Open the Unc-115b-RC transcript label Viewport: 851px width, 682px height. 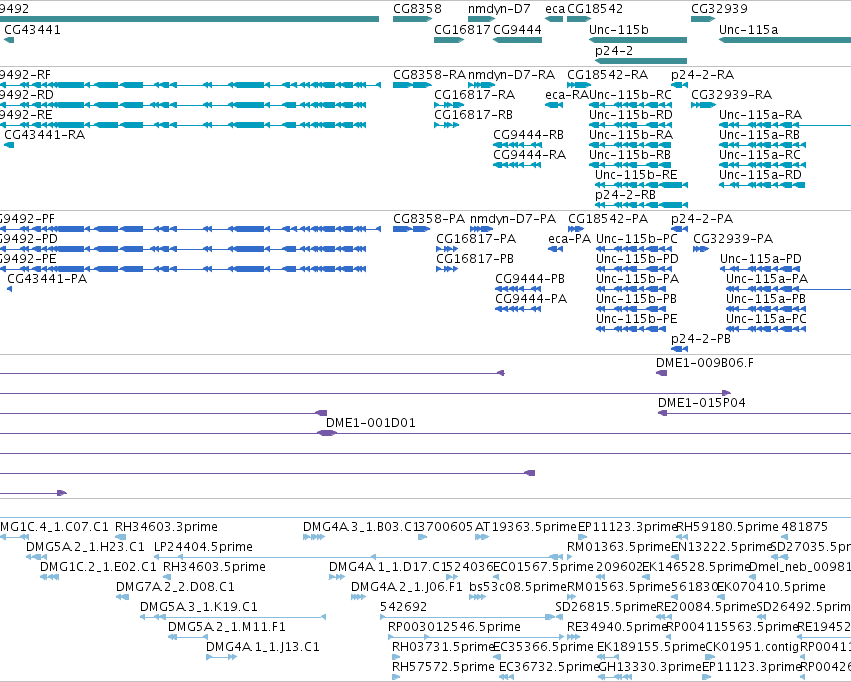tap(631, 95)
